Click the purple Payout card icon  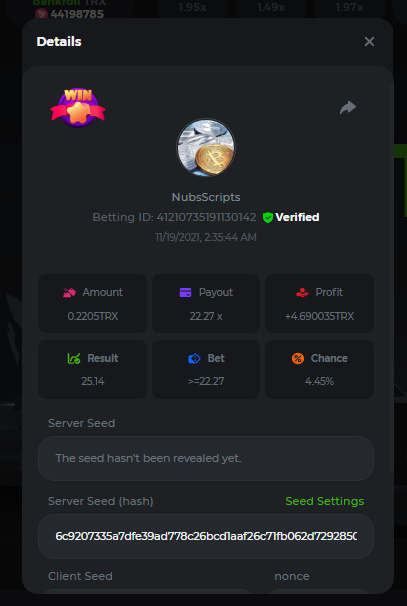click(186, 293)
